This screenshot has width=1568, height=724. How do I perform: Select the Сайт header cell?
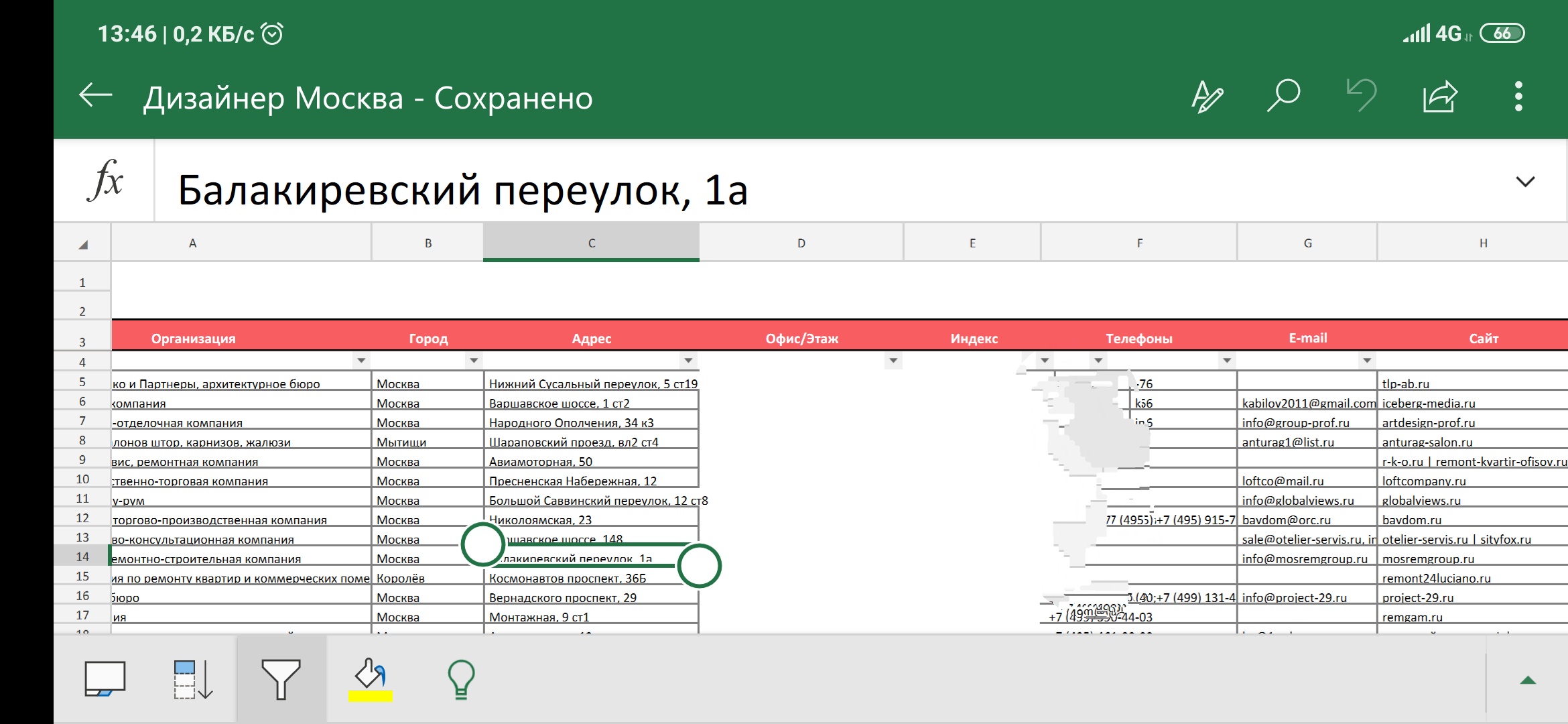(x=1473, y=338)
